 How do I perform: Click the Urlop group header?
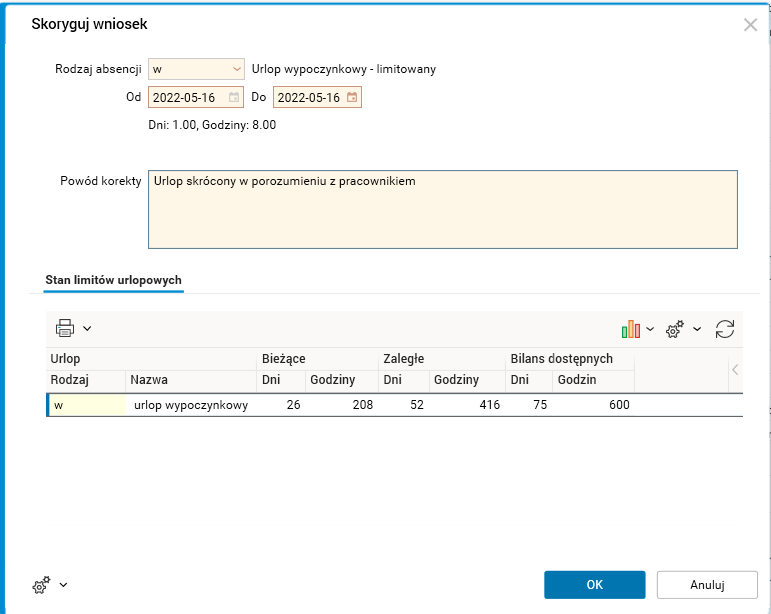[151, 359]
